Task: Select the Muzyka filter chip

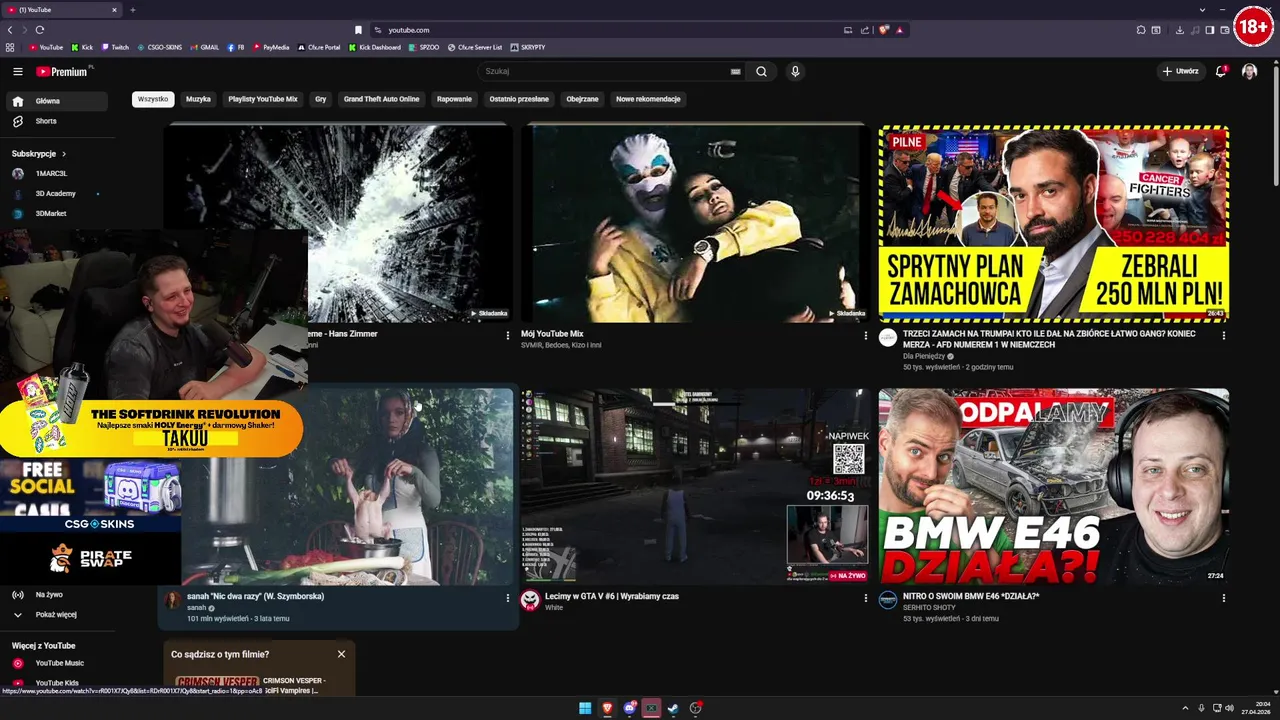Action: coord(198,99)
